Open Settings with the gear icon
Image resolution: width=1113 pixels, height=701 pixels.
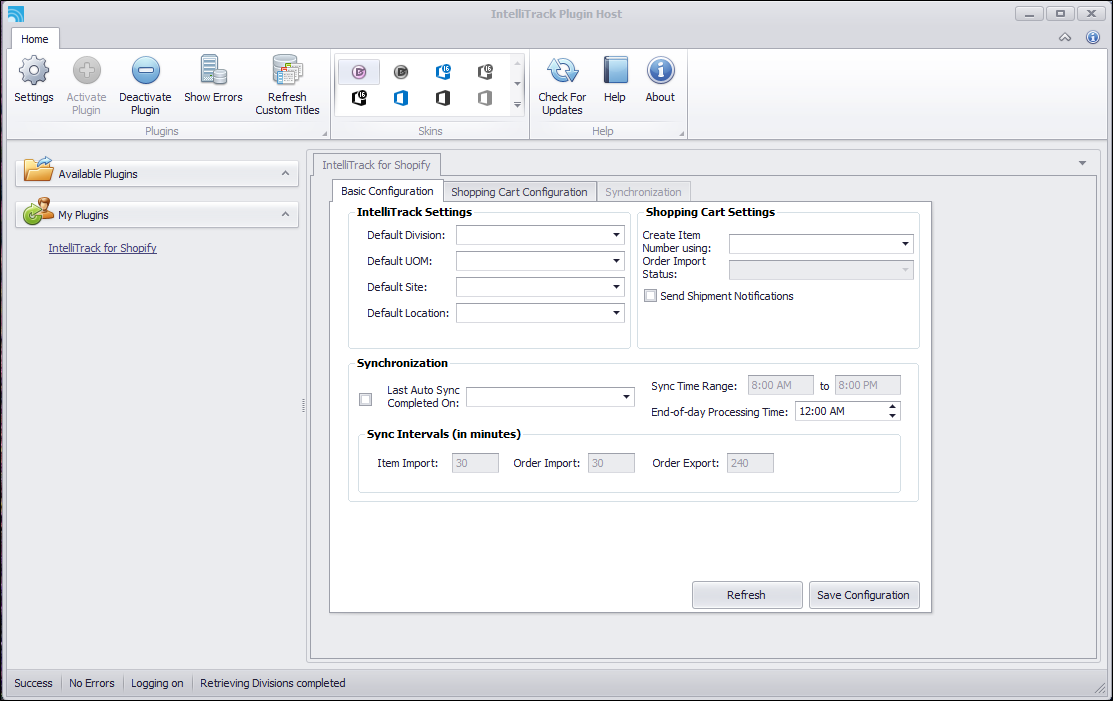[33, 71]
